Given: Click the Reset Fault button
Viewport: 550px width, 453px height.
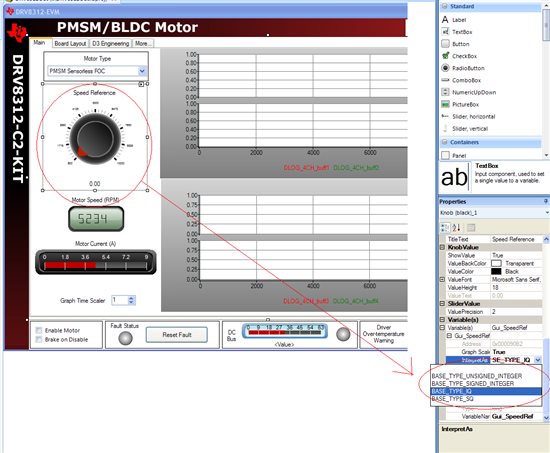Looking at the screenshot, I should coord(177,335).
